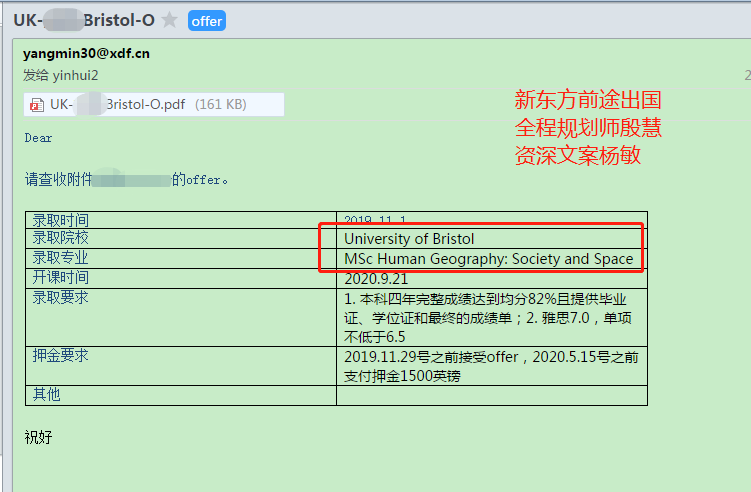Click the 录取专业 row label
Screen dimensions: 751x492
[60, 258]
